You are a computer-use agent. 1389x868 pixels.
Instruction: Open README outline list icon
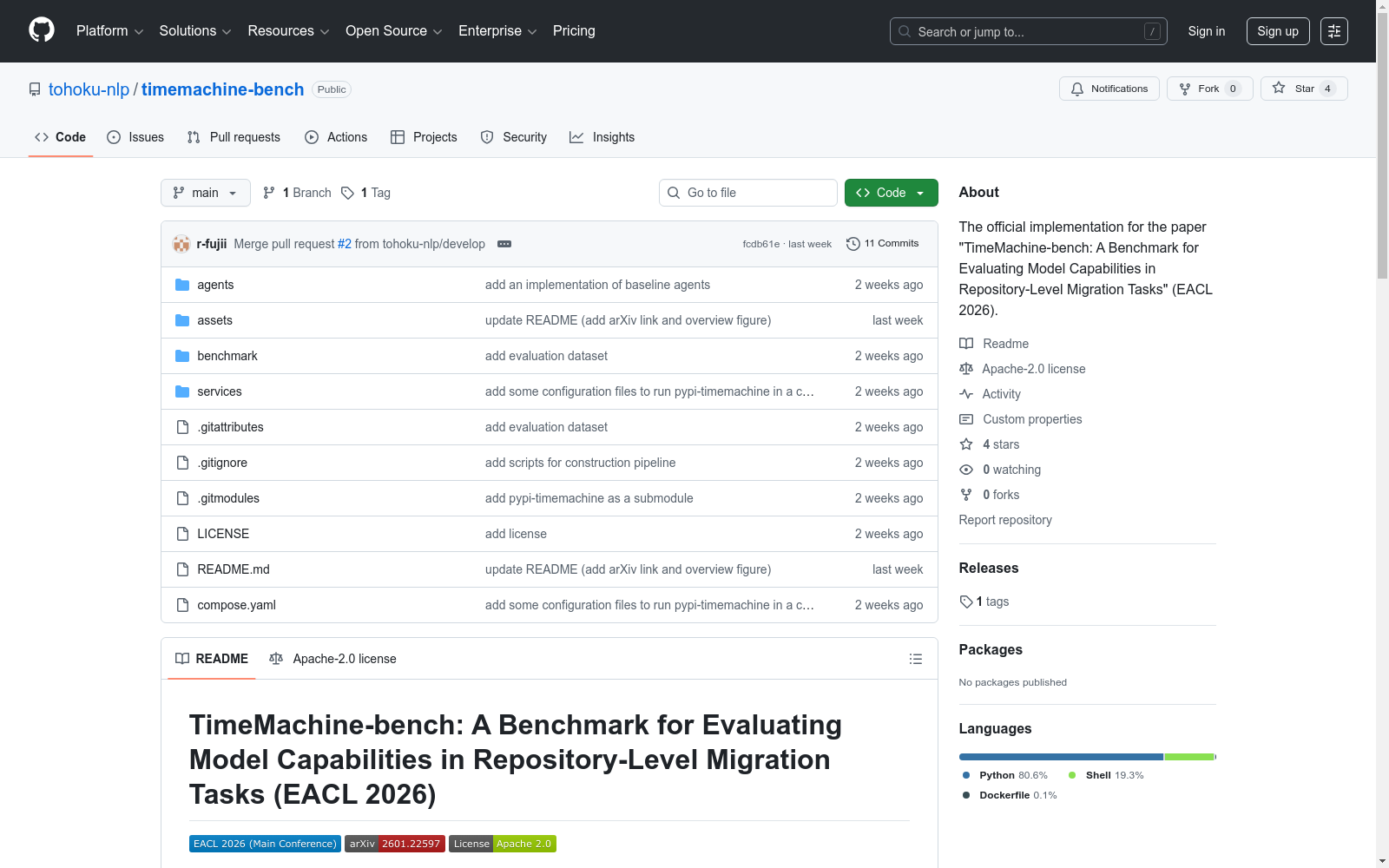click(x=915, y=659)
